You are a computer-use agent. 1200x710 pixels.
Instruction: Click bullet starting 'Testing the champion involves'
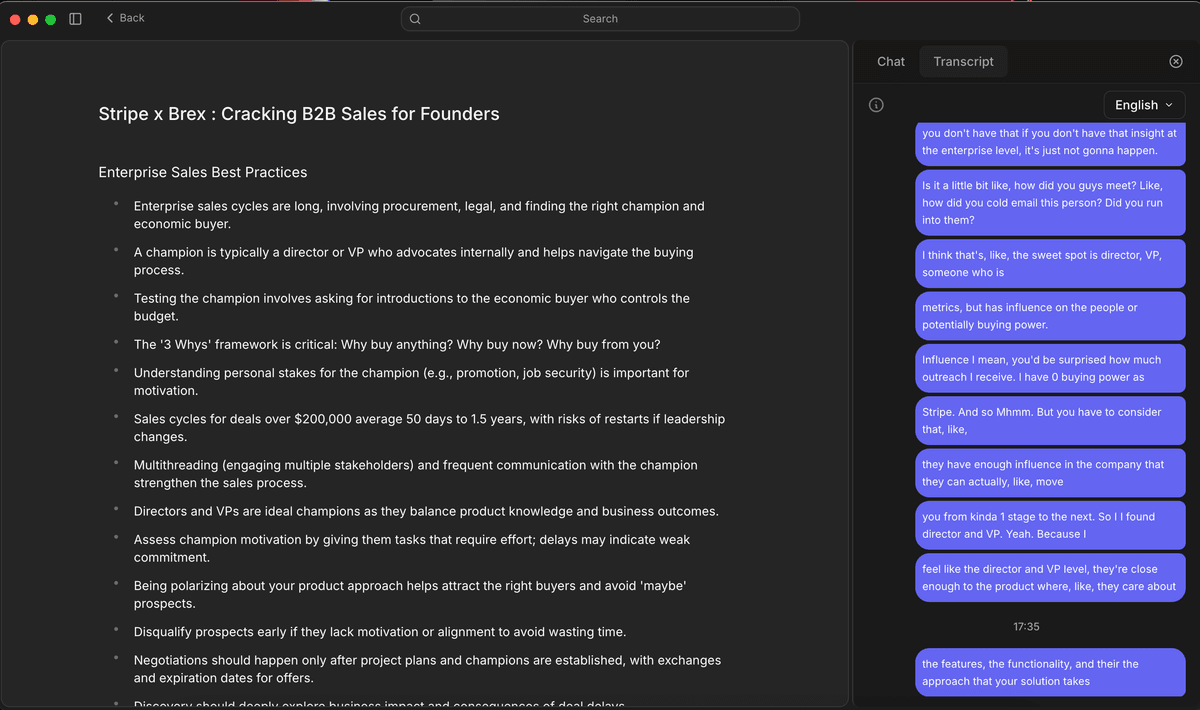pos(412,307)
